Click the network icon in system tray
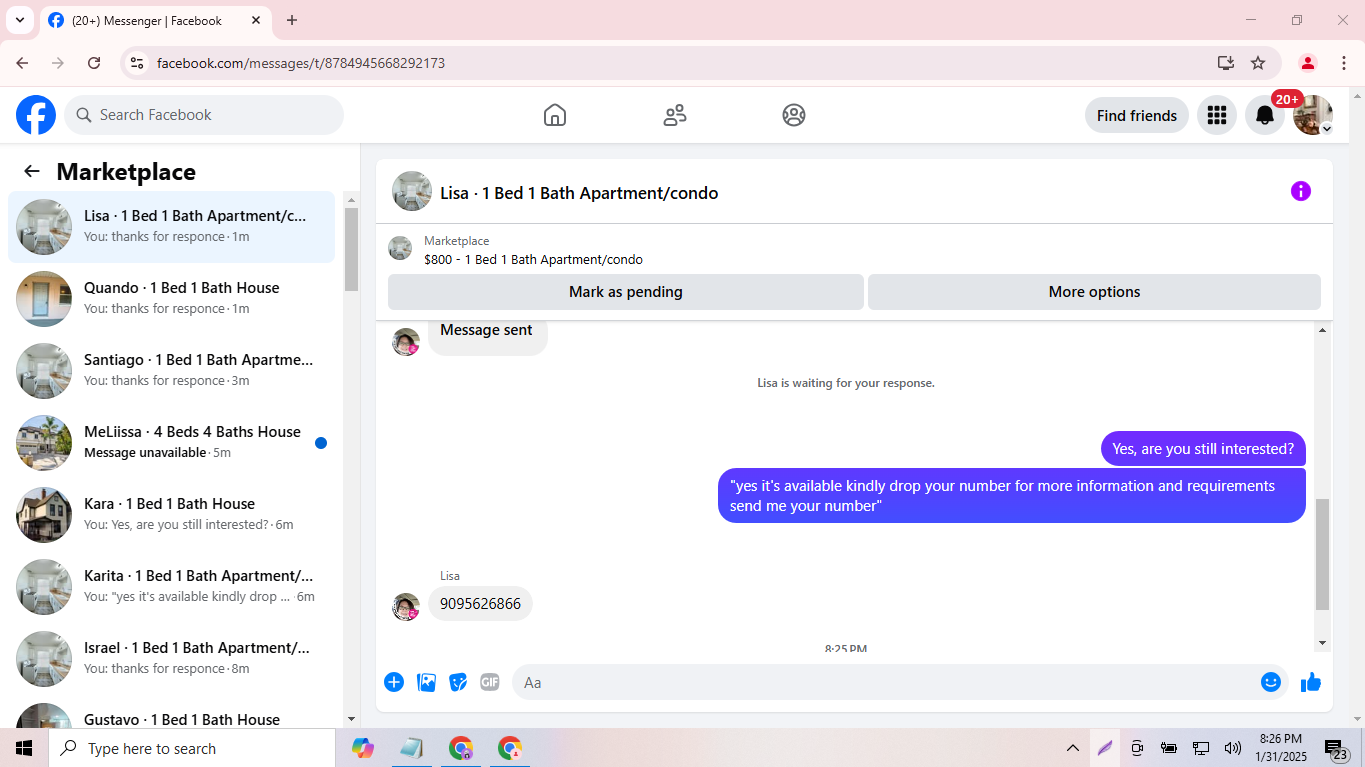1365x767 pixels. [1201, 748]
